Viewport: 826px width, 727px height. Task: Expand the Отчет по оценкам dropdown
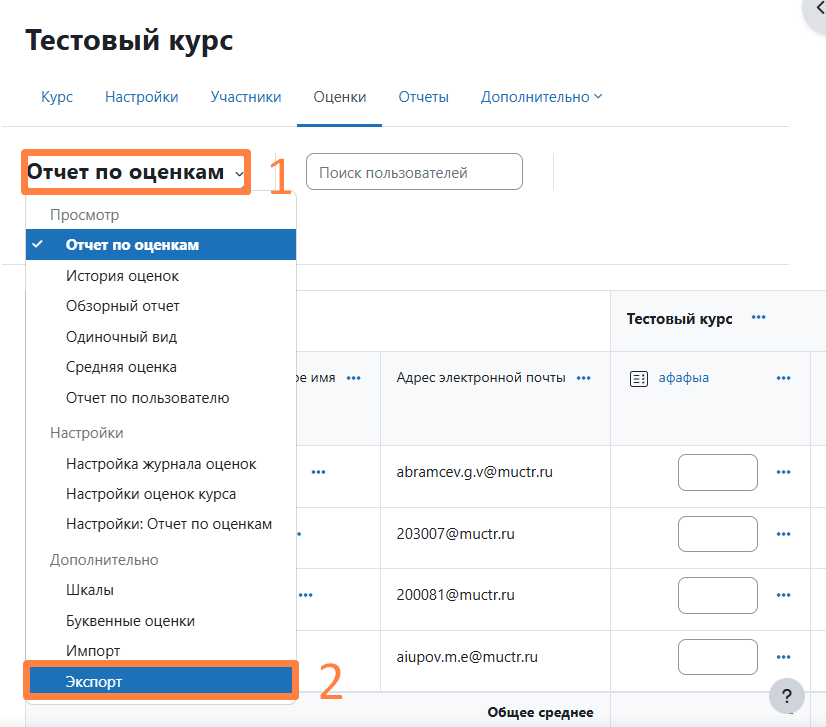tap(135, 172)
